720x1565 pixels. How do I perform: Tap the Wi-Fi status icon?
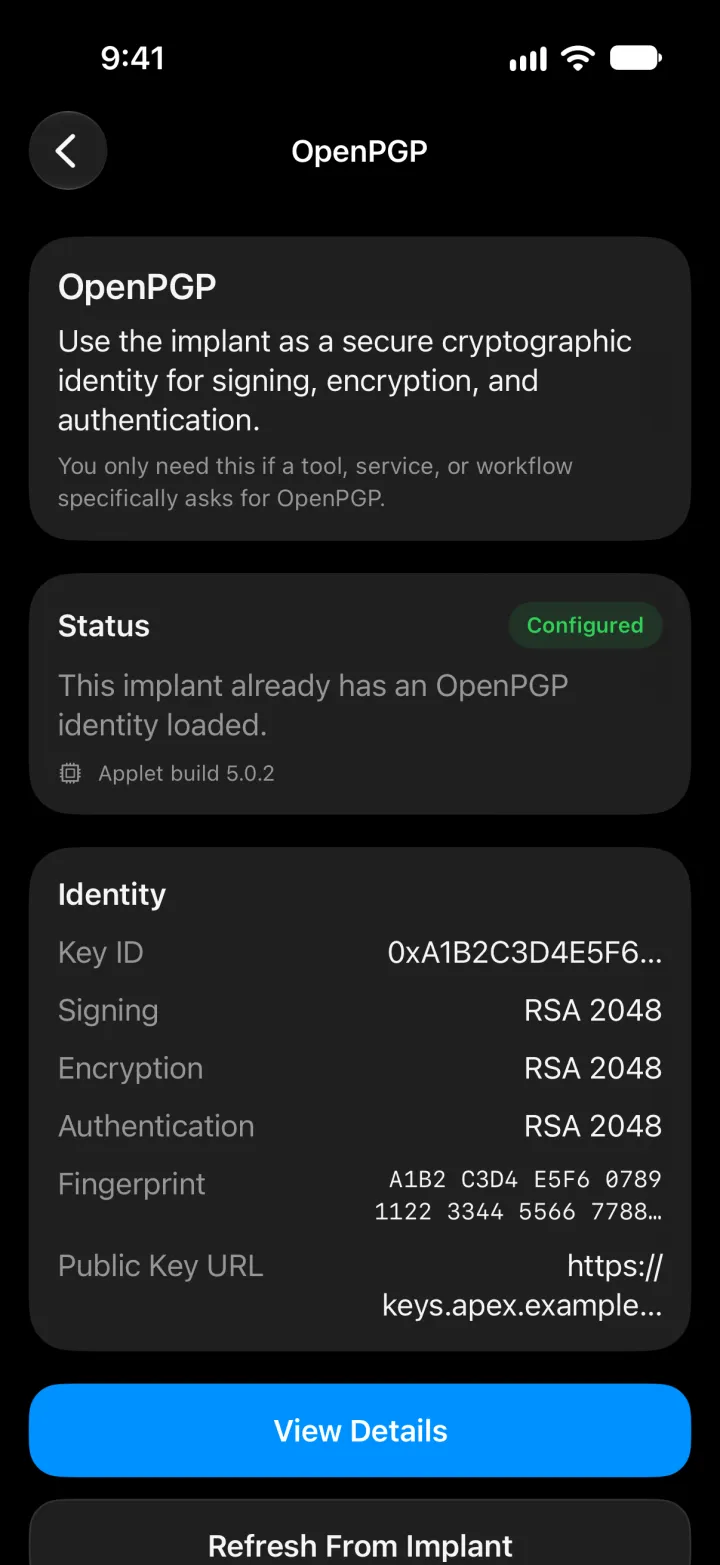578,58
